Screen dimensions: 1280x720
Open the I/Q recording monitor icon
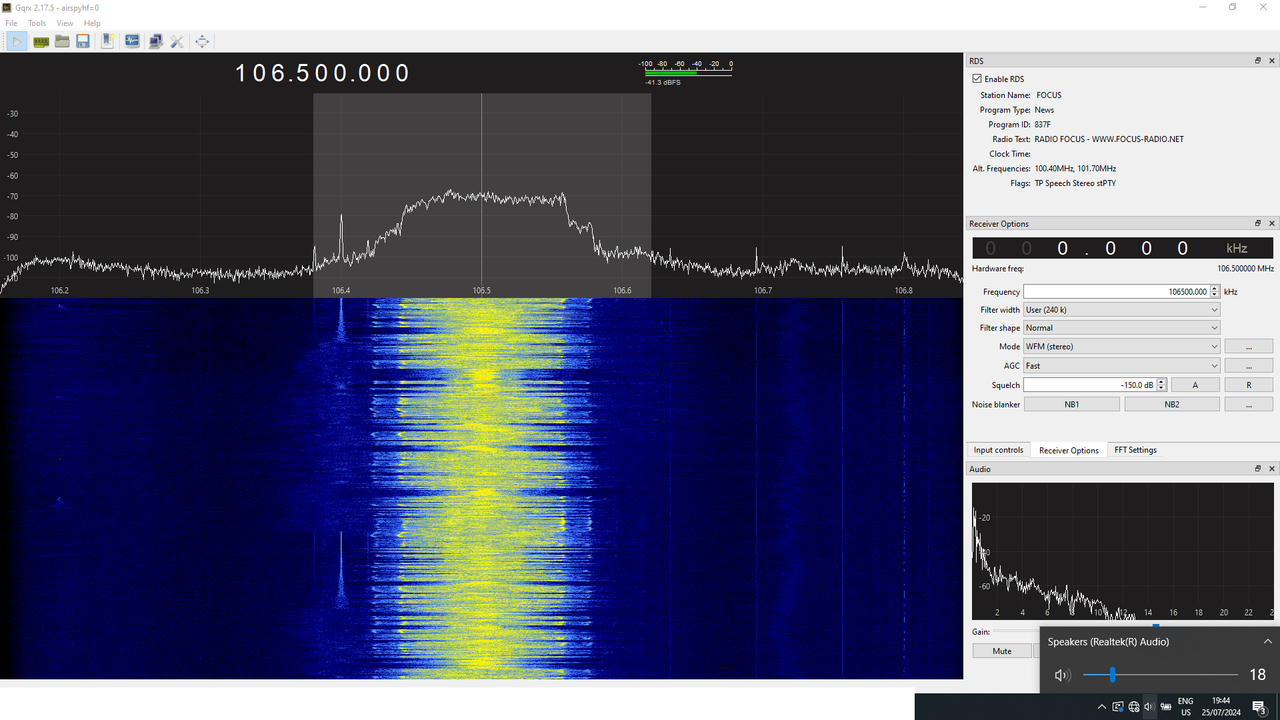click(131, 41)
